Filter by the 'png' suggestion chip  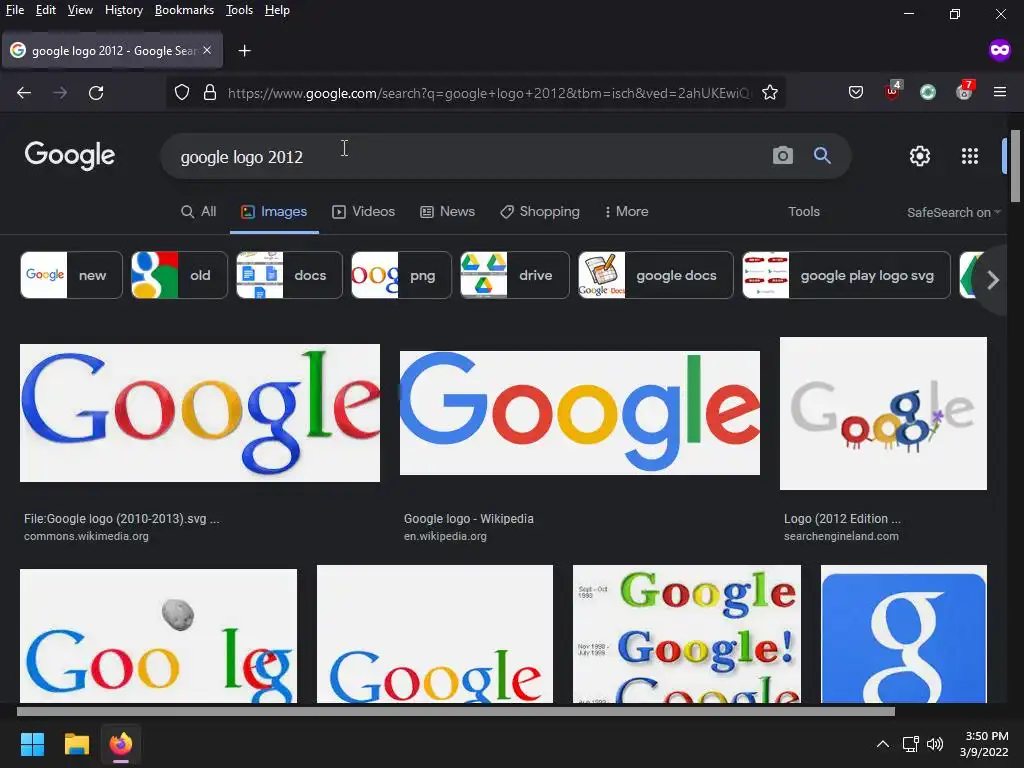[x=401, y=275]
